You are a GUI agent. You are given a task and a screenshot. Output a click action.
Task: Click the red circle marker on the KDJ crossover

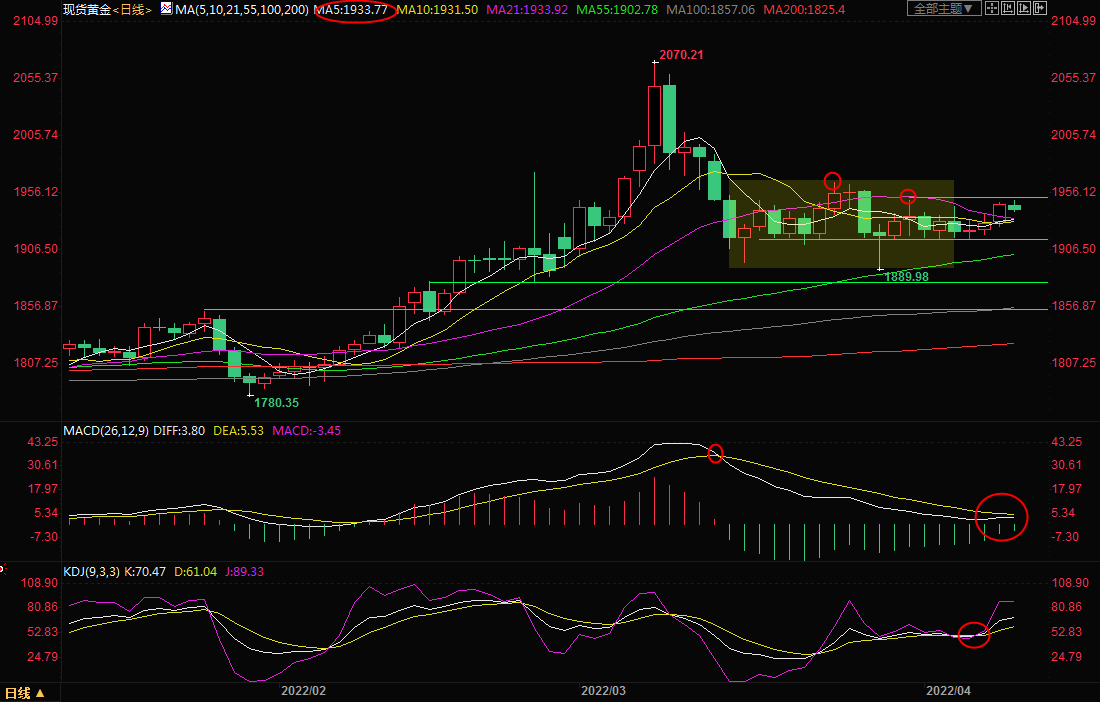point(973,634)
